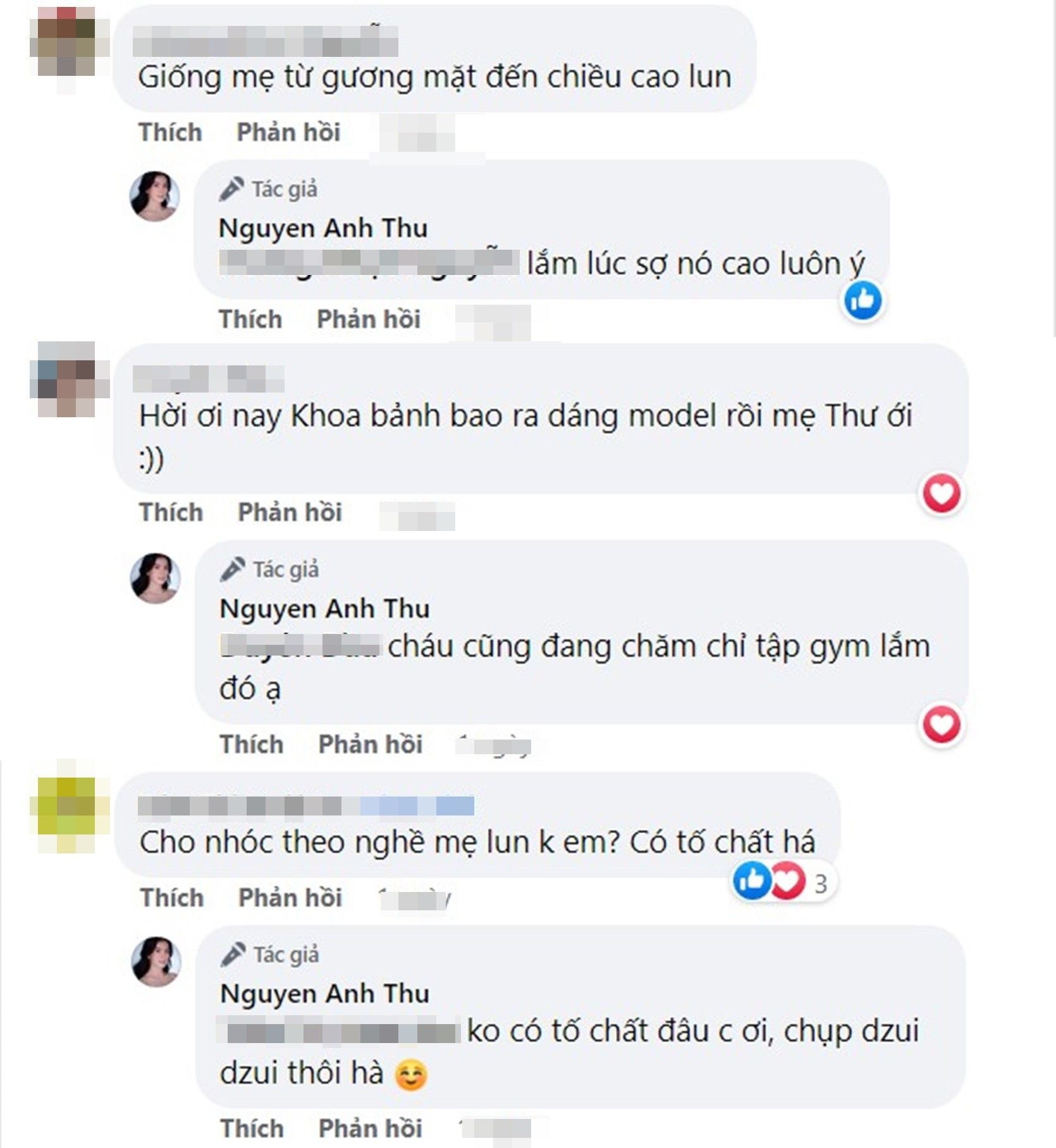Click Phản hồi under the 'lắm lúc sợ nó cao' reply

point(369,319)
